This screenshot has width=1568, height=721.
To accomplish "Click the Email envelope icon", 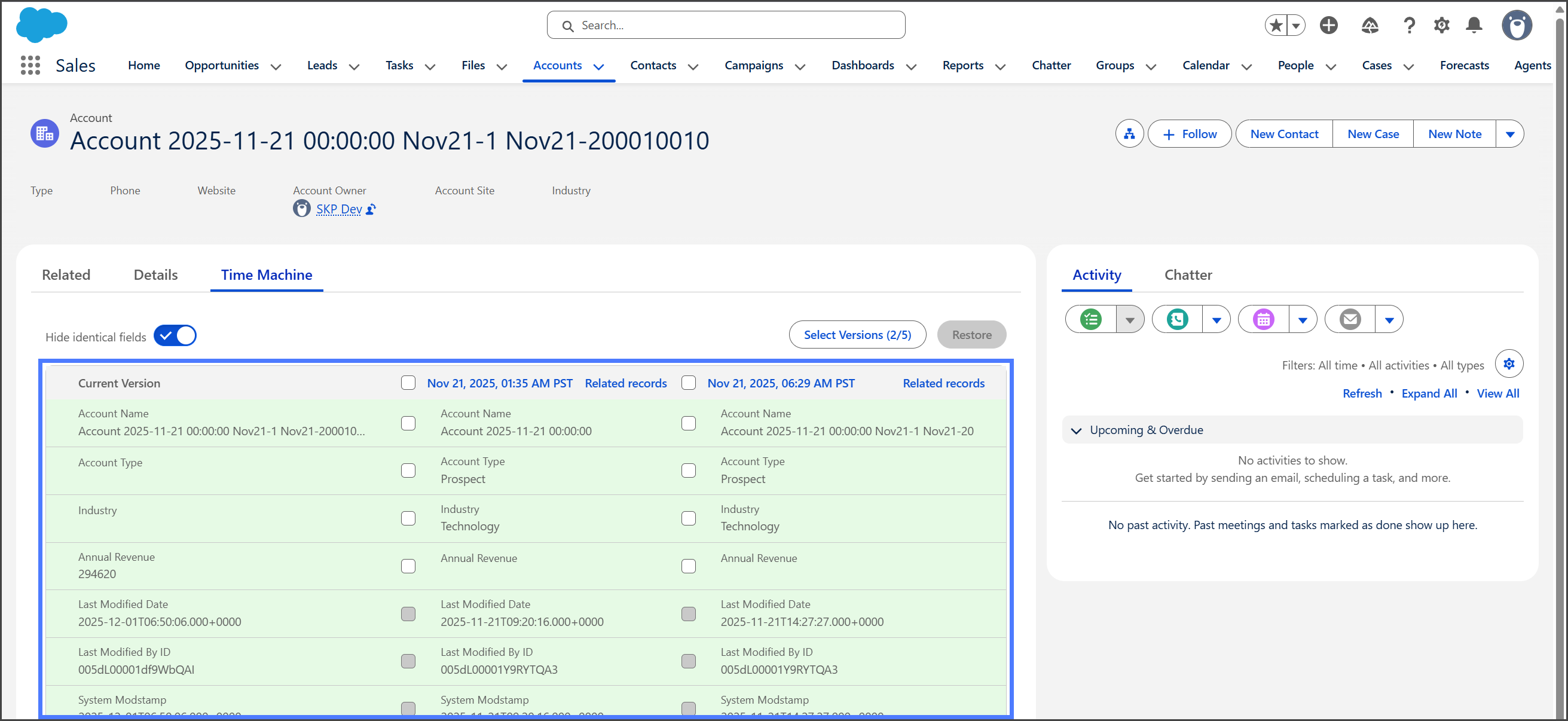I will click(x=1349, y=320).
